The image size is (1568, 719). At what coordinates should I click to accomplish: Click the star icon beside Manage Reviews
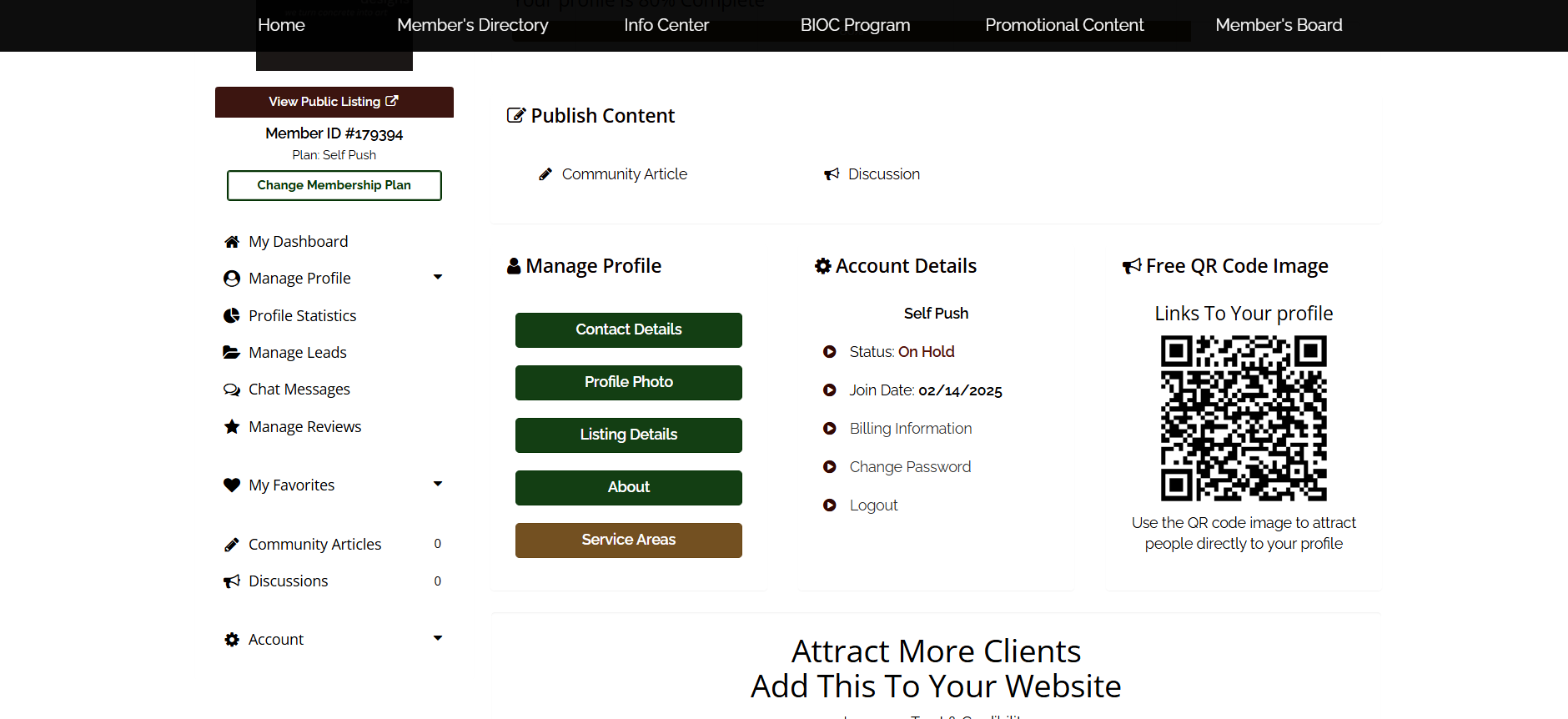click(232, 426)
